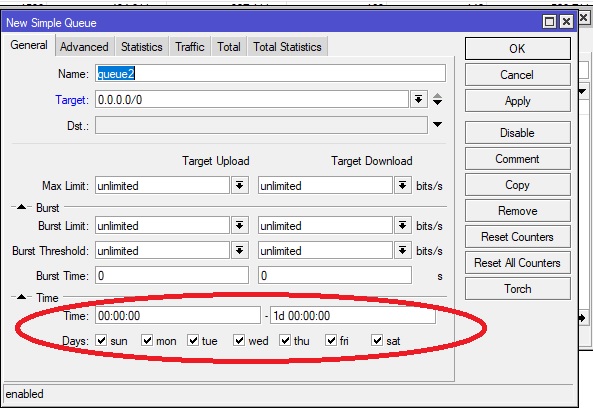This screenshot has width=593, height=420.
Task: Close the New Simple Queue dialog
Action: pos(566,22)
